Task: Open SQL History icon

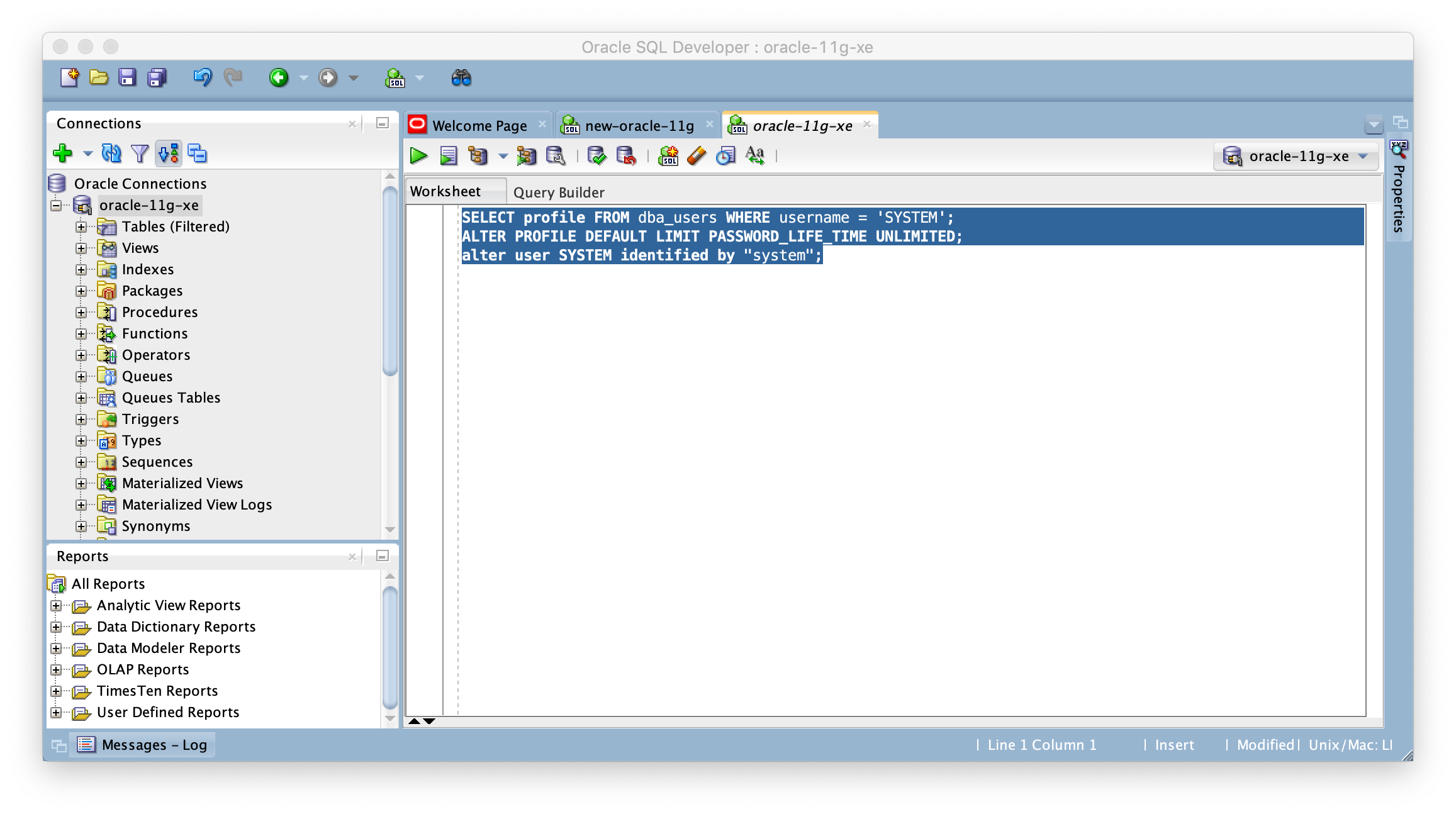Action: pyautogui.click(x=725, y=155)
